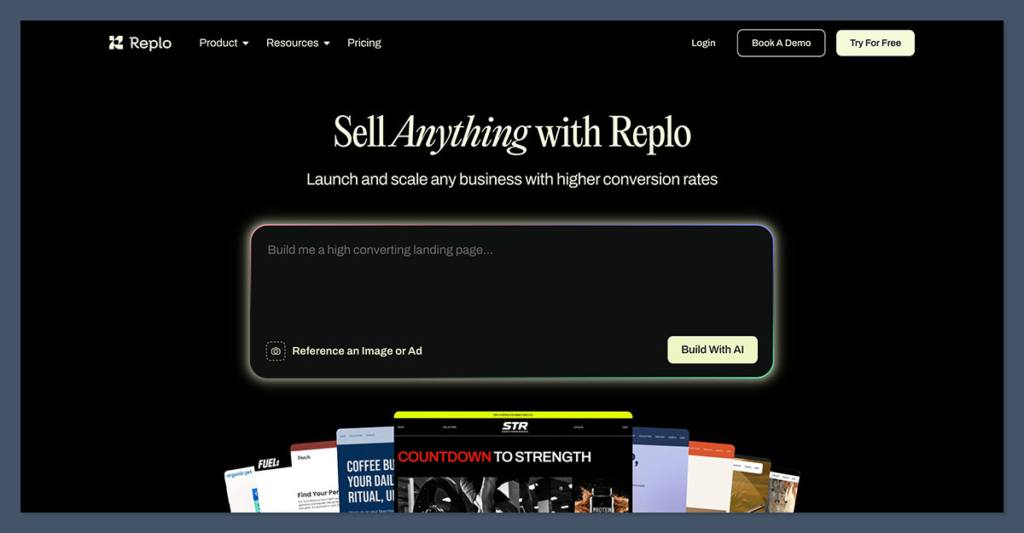Click the Login link
This screenshot has height=533, width=1024.
pyautogui.click(x=703, y=43)
